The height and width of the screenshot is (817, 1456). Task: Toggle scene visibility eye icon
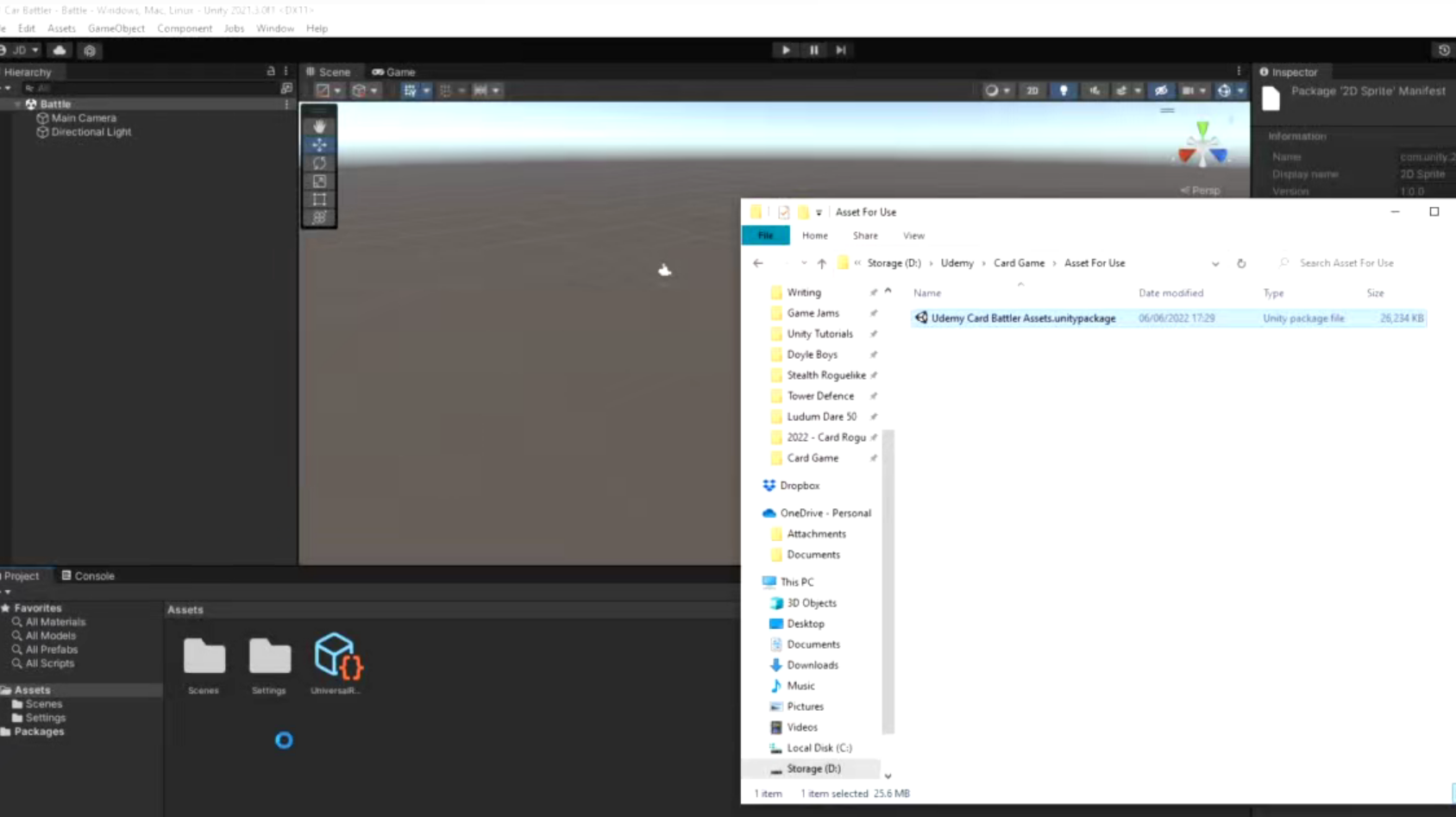[1161, 91]
